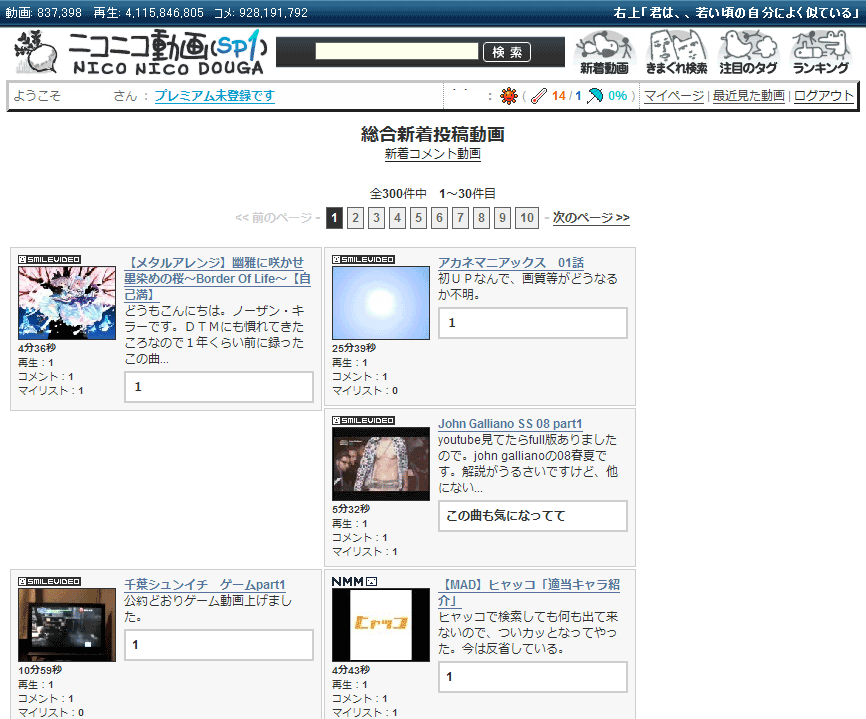Open 【MAD】ヒャッコ「適当キャラ紹介」 title

tap(529, 592)
